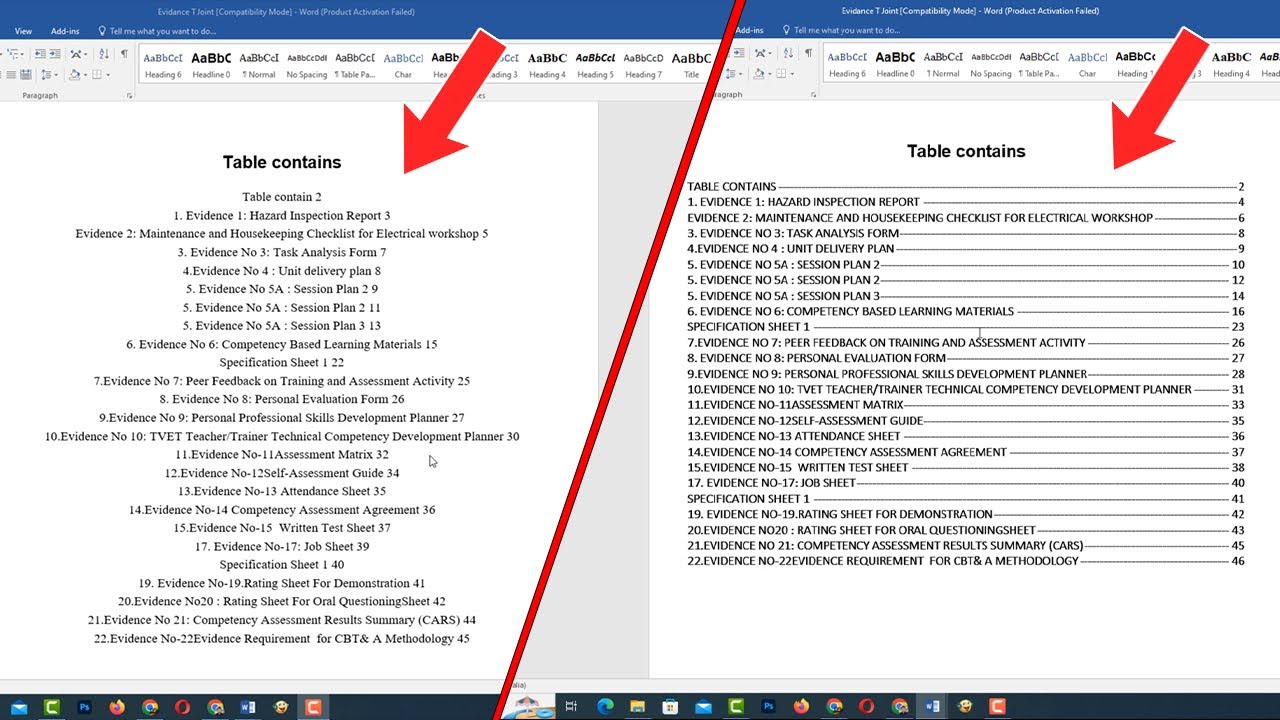Screen dimensions: 1280x720
Task: Apply No Spacing style in right window
Action: (x=991, y=64)
